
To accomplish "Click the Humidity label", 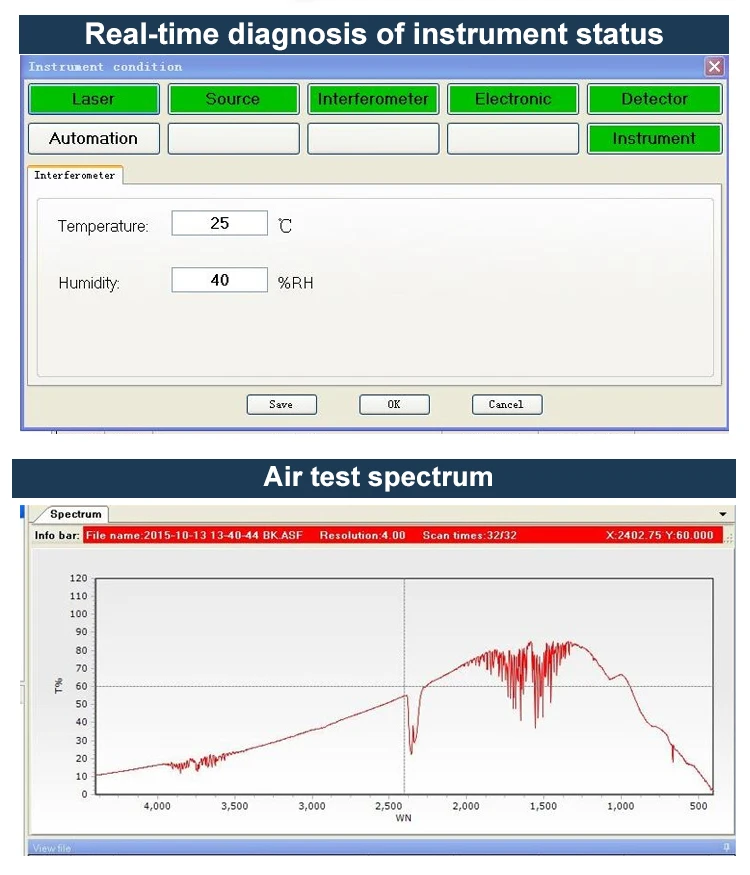I will pos(89,283).
